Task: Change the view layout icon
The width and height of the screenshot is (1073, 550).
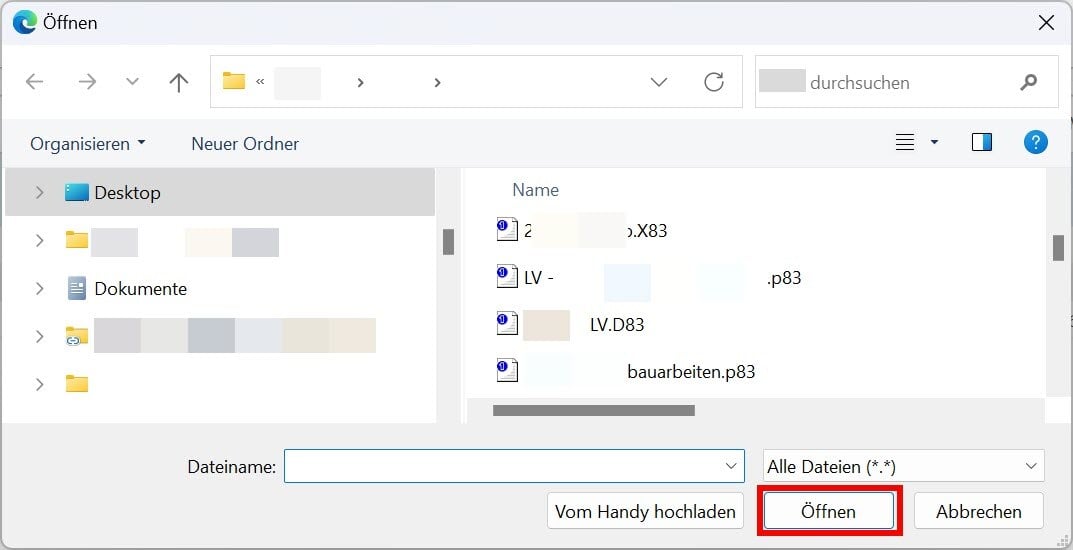Action: click(x=905, y=143)
